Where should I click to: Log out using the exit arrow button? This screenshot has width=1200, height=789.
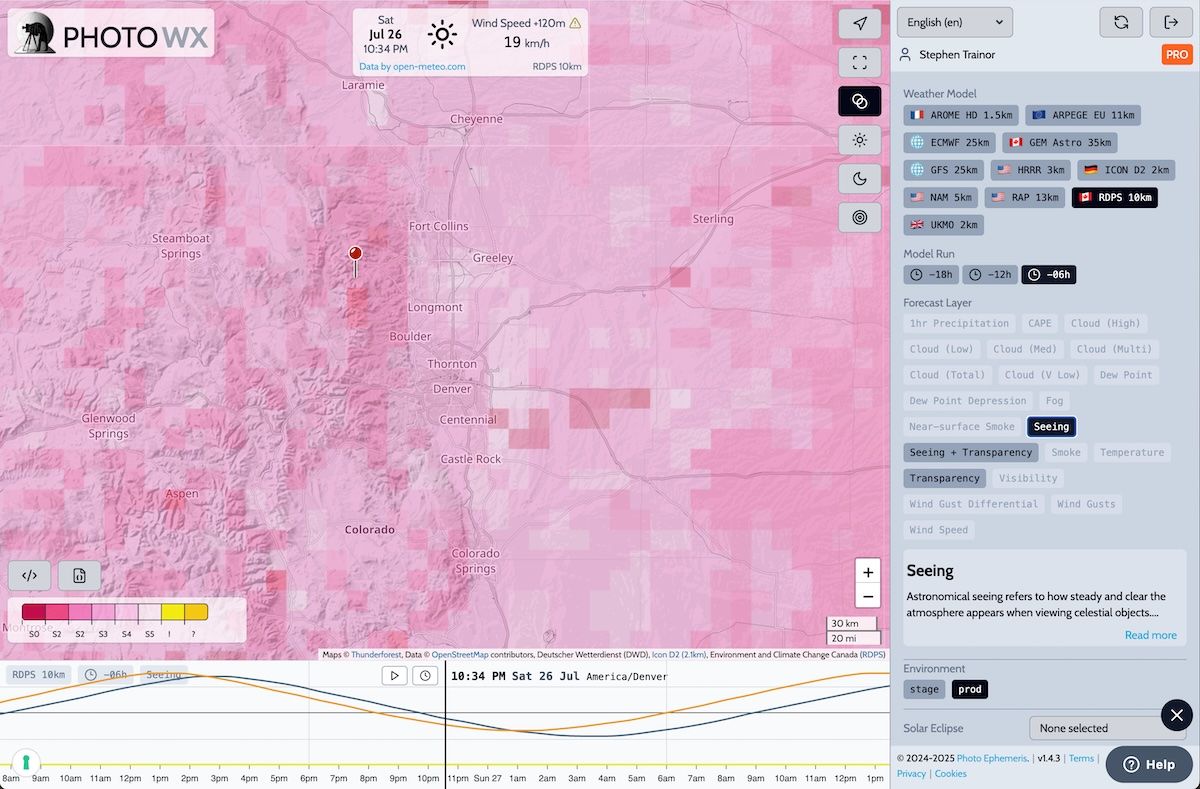point(1171,22)
